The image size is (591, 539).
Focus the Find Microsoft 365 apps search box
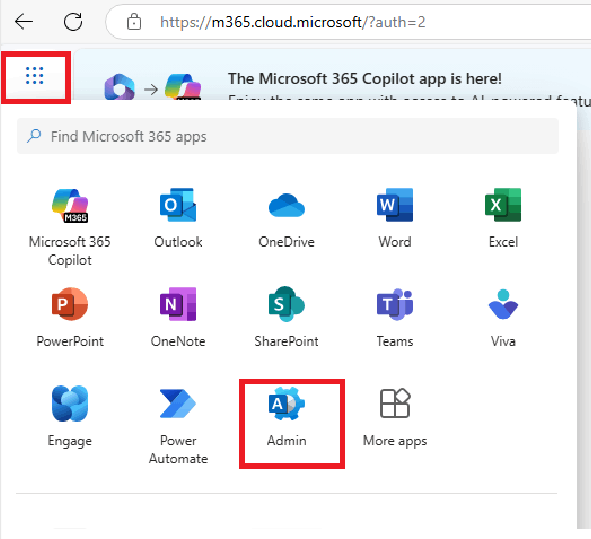(288, 136)
